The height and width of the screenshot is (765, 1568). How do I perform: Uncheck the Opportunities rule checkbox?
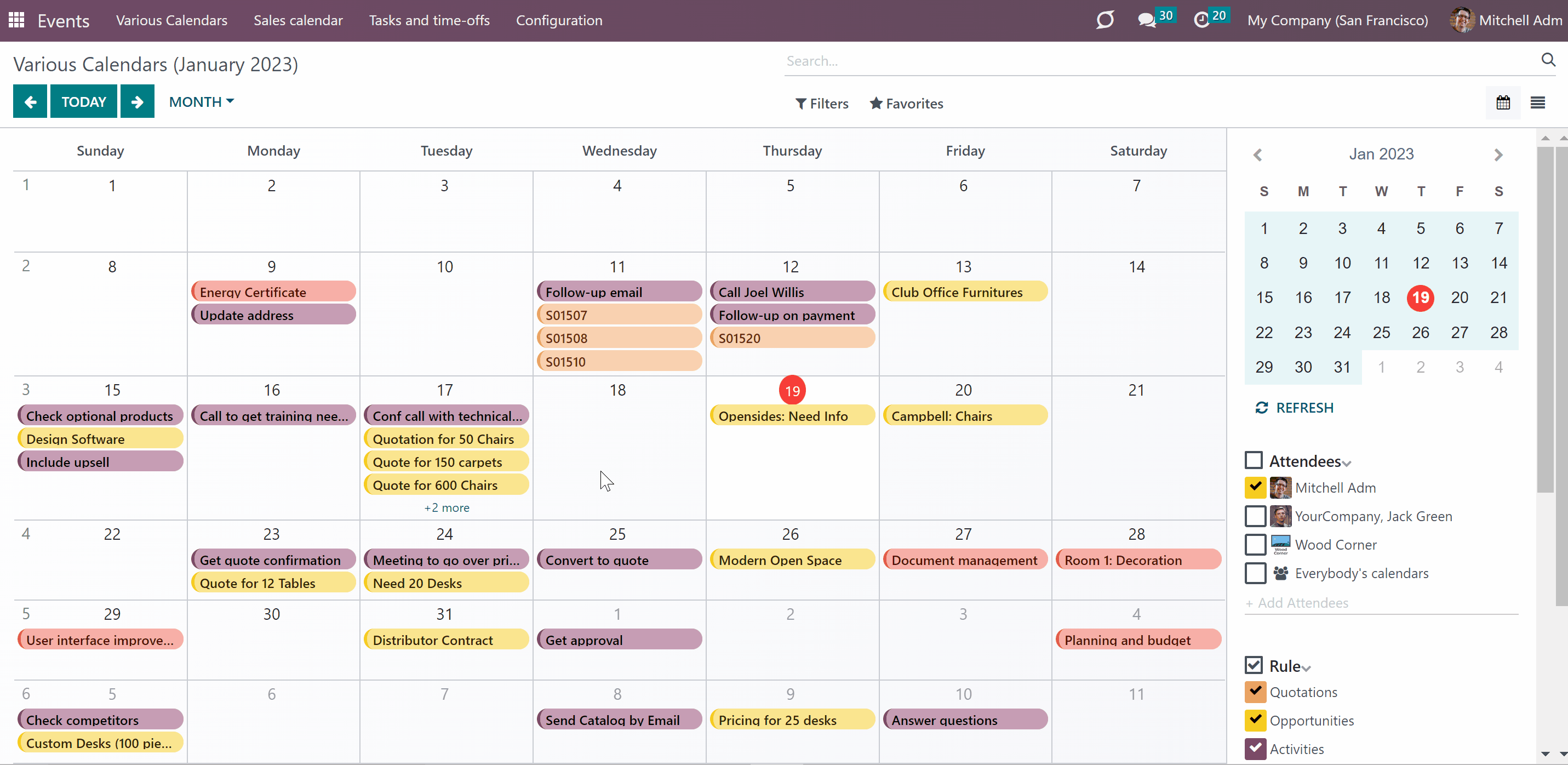[1255, 721]
